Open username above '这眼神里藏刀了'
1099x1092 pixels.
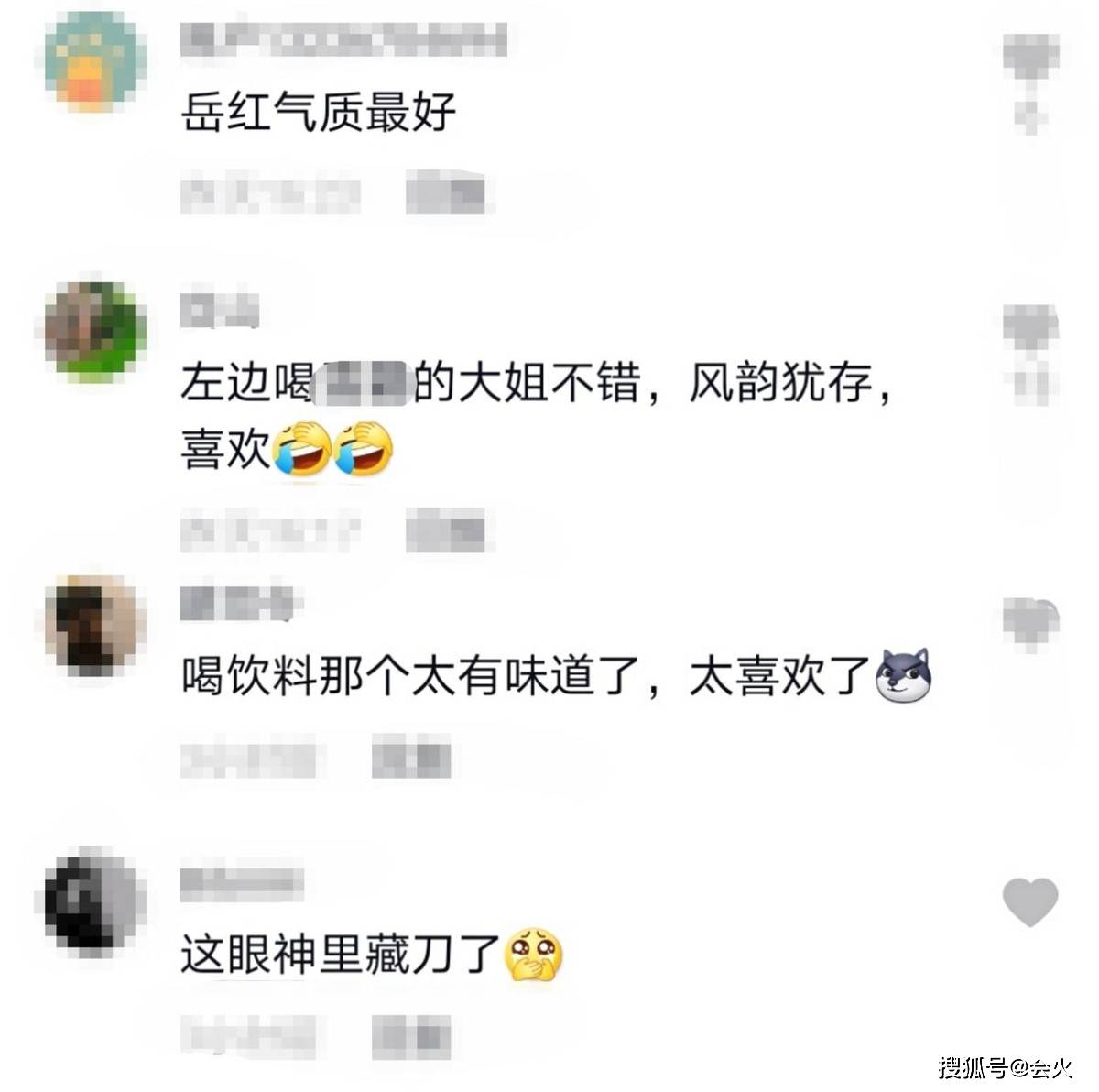(x=242, y=882)
